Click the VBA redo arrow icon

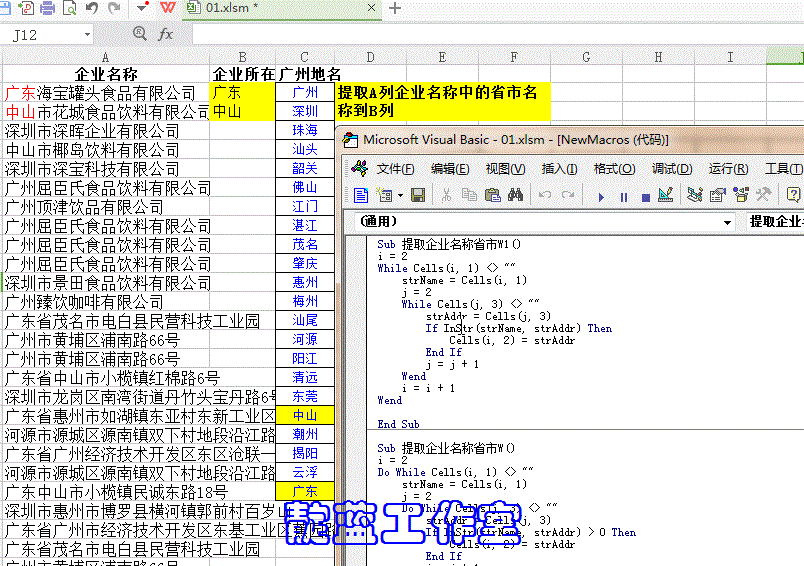tap(568, 195)
